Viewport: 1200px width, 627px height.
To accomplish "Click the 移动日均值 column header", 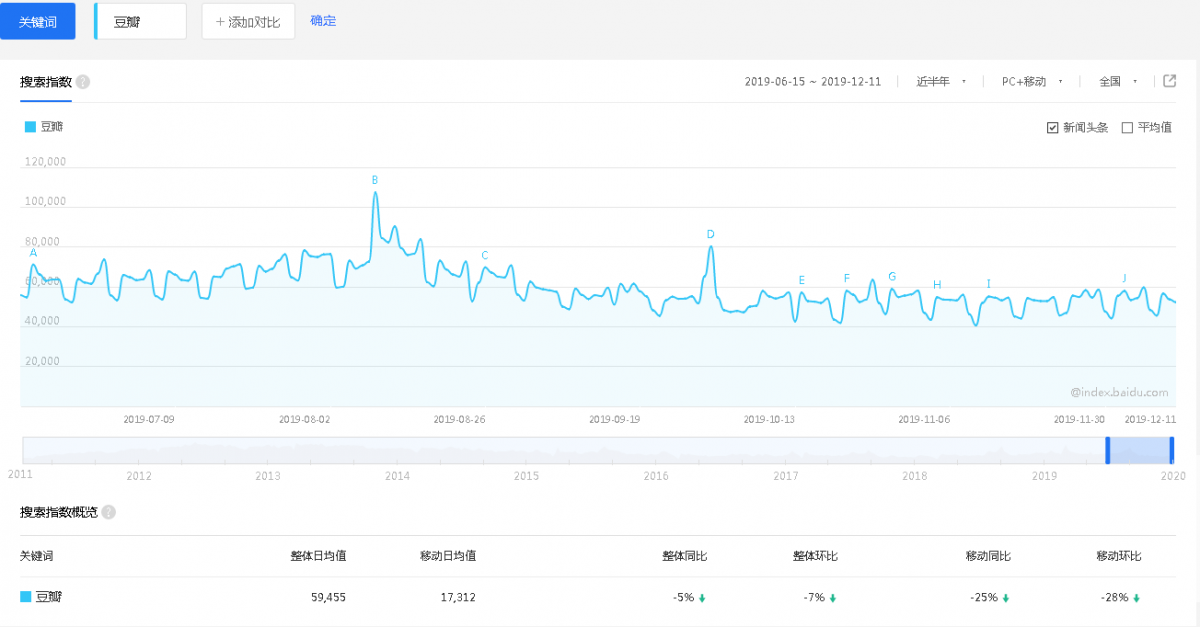I will pos(448,556).
